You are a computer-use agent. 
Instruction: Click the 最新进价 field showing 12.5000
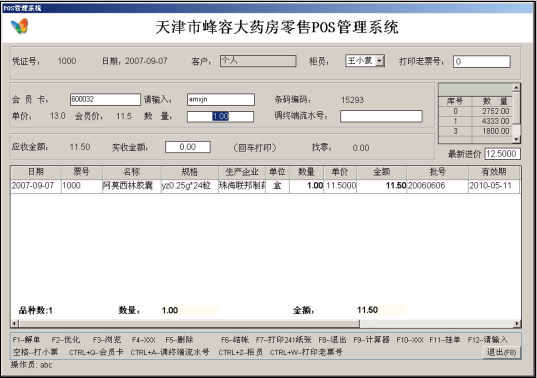point(502,154)
